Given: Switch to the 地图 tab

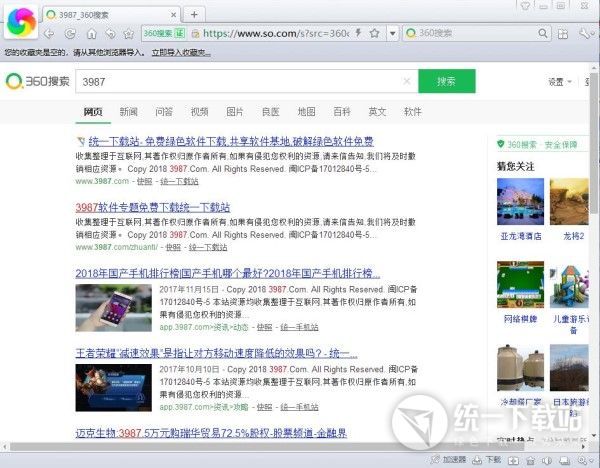Looking at the screenshot, I should tap(307, 111).
